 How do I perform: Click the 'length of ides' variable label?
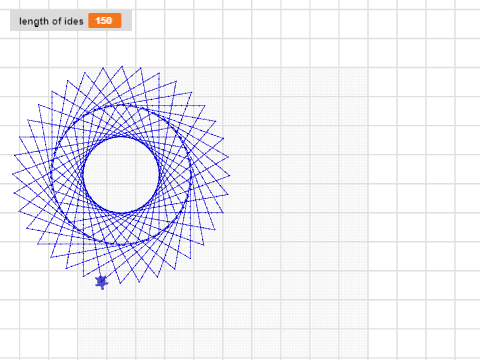(51, 21)
